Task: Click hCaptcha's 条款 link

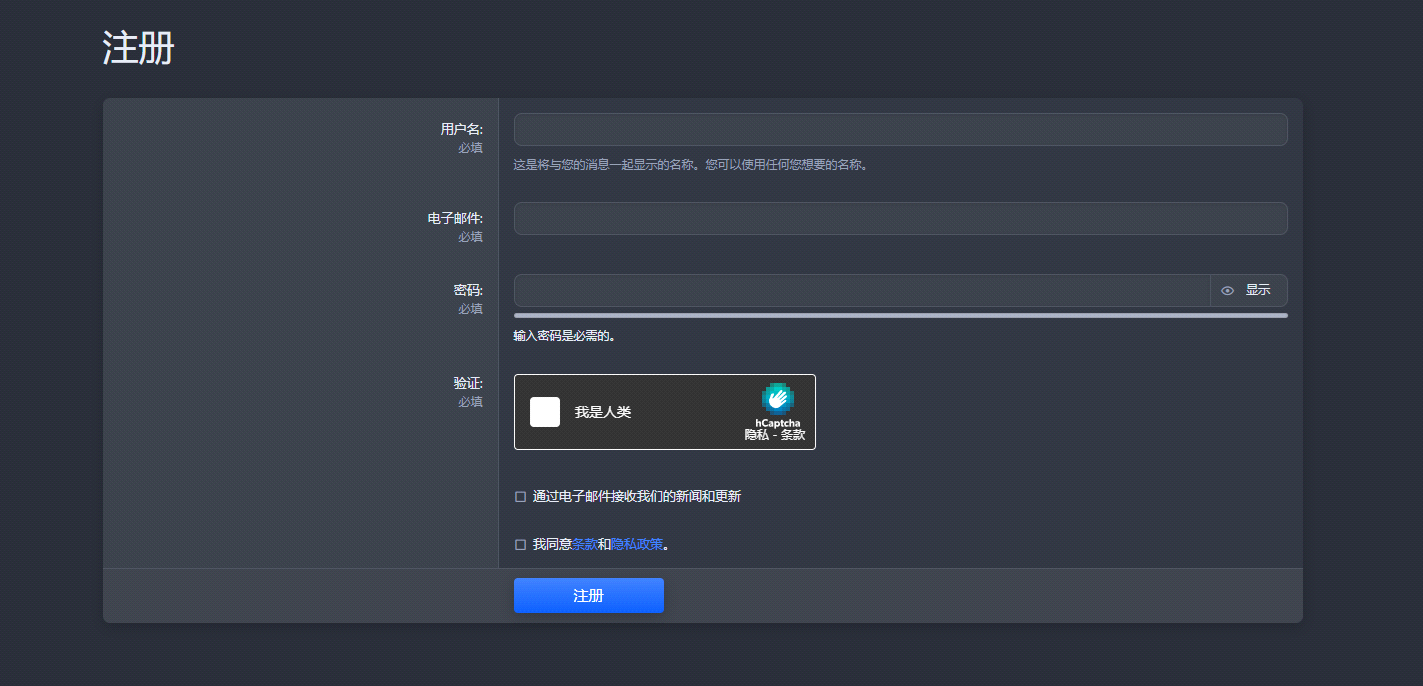Action: [x=793, y=433]
